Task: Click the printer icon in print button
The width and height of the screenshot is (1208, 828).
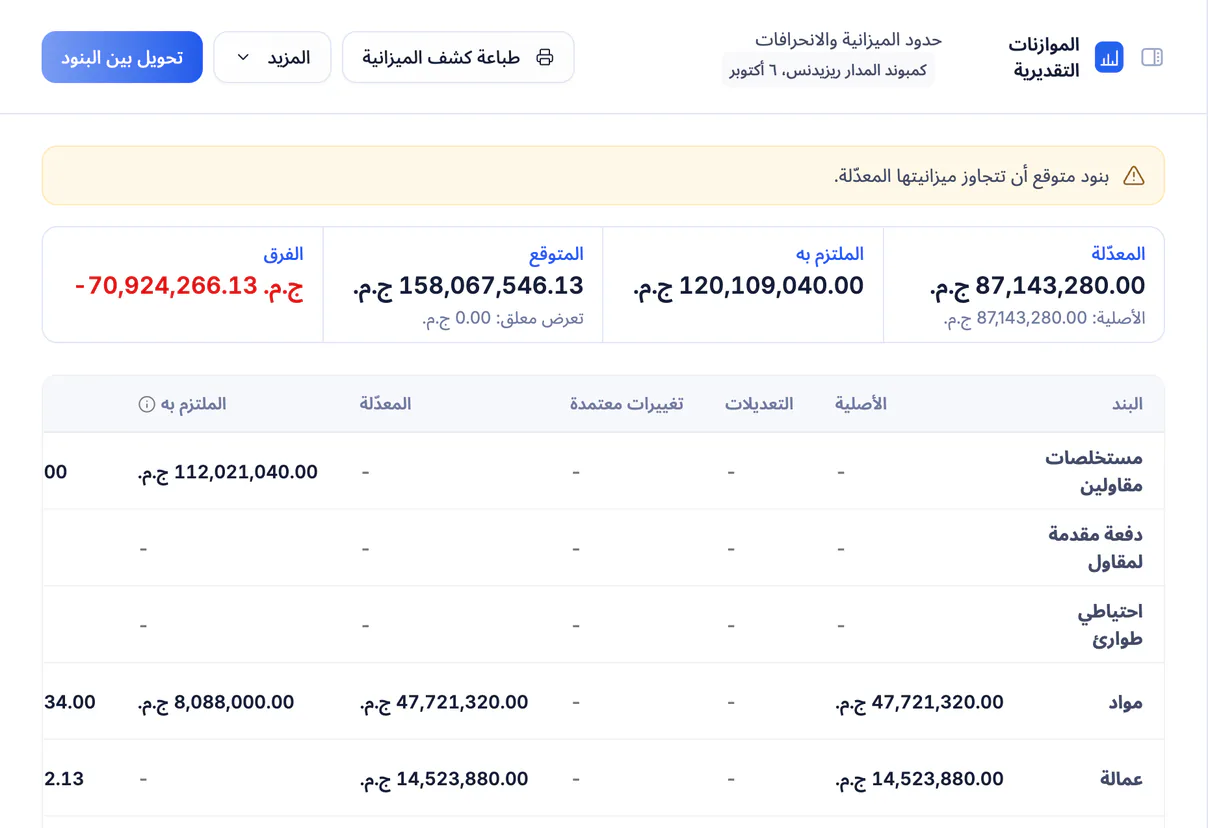Action: click(x=545, y=57)
